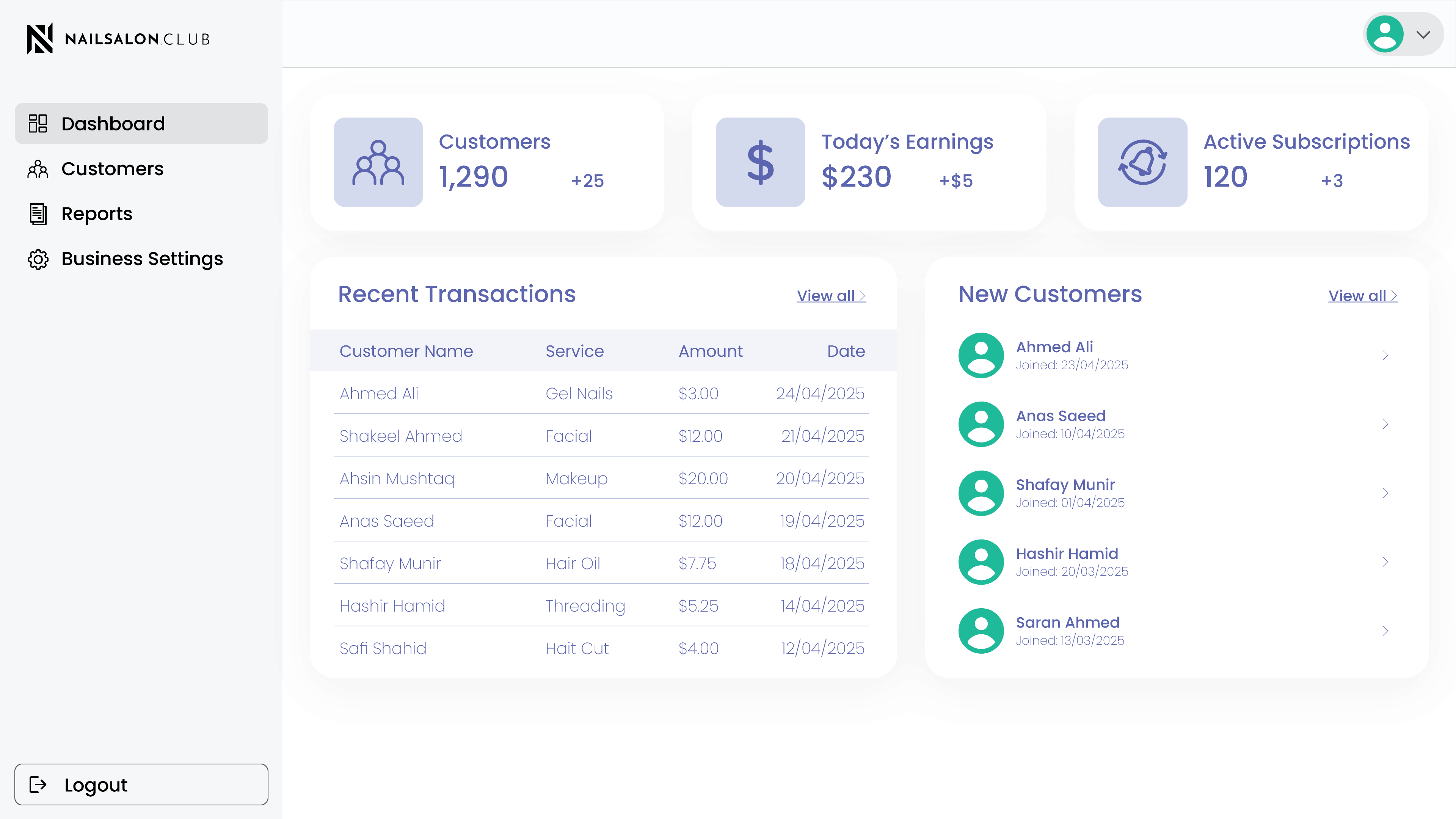Click Ahmed Ali's avatar in New Customers
This screenshot has height=819, width=1456.
(981, 356)
